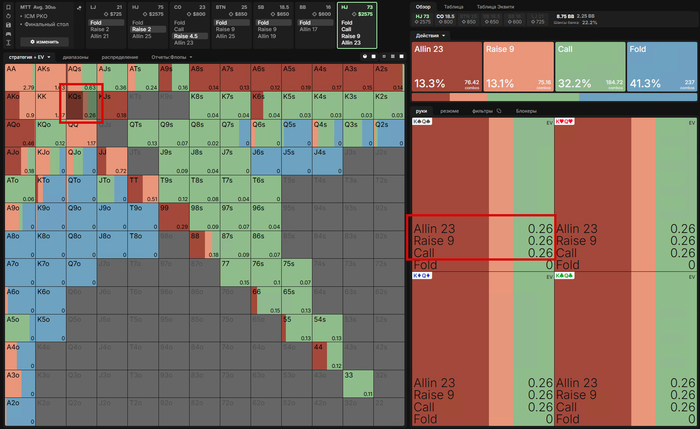Open the Отчеты: Флопы dropdown
The height and width of the screenshot is (429, 700).
click(x=171, y=57)
